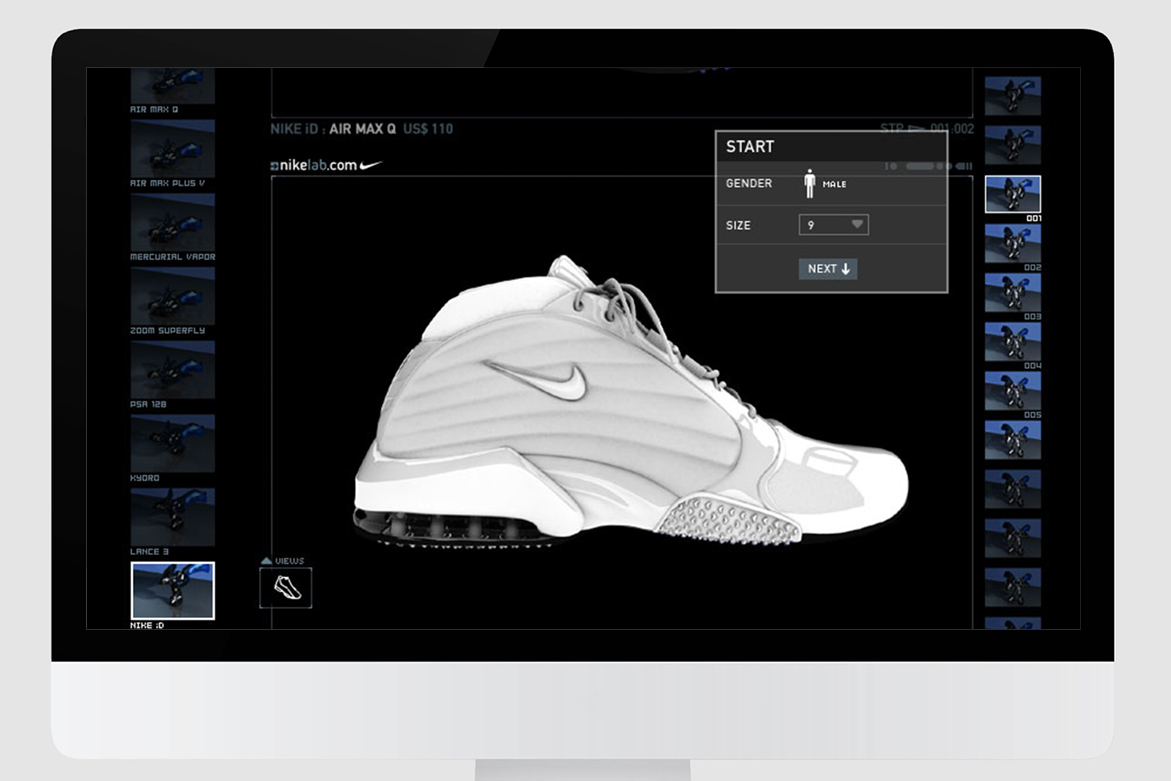Click the white shoe 3D preview
Viewport: 1171px width, 781px height.
630,402
